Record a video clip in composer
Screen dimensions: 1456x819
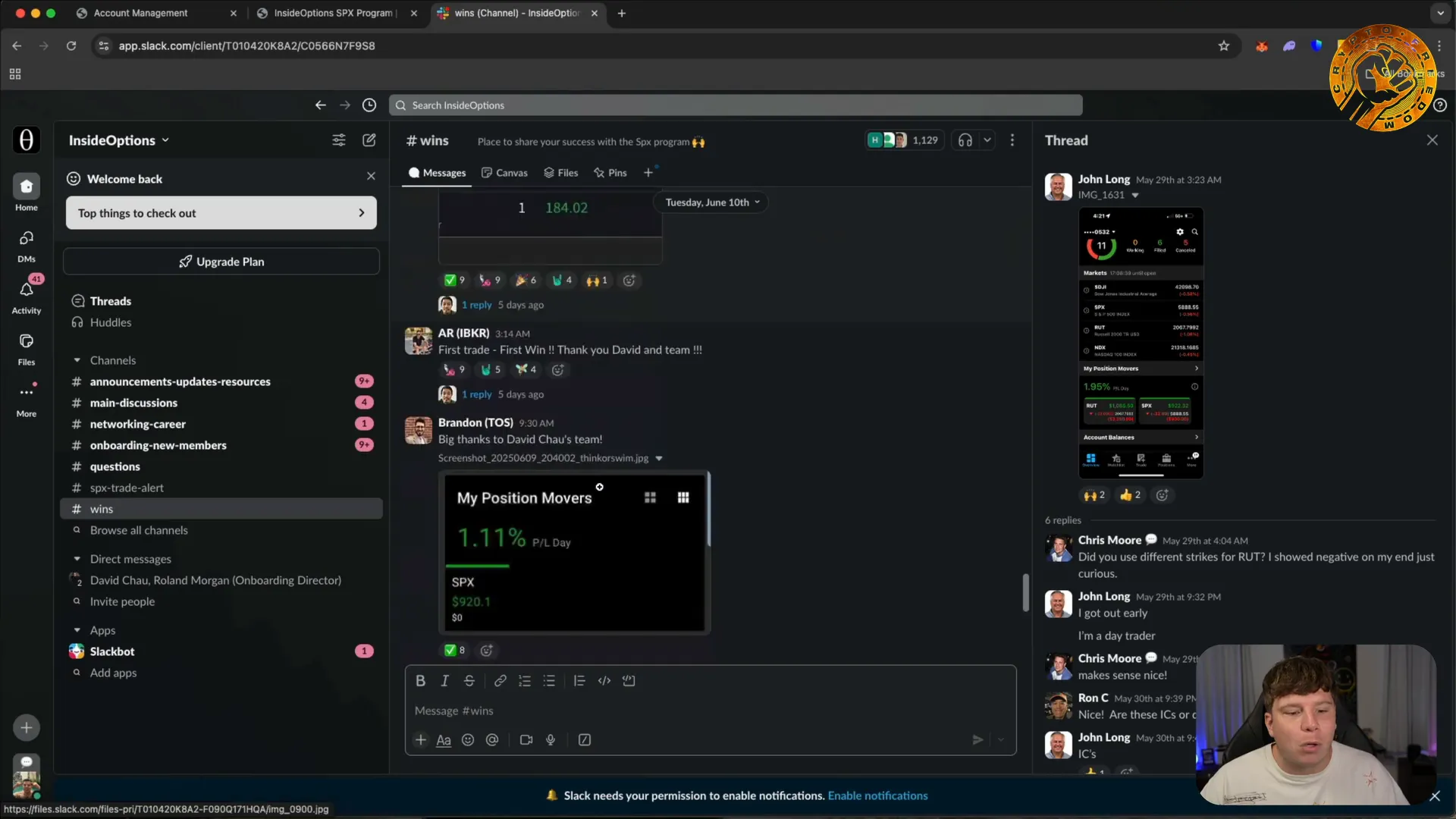coord(526,740)
